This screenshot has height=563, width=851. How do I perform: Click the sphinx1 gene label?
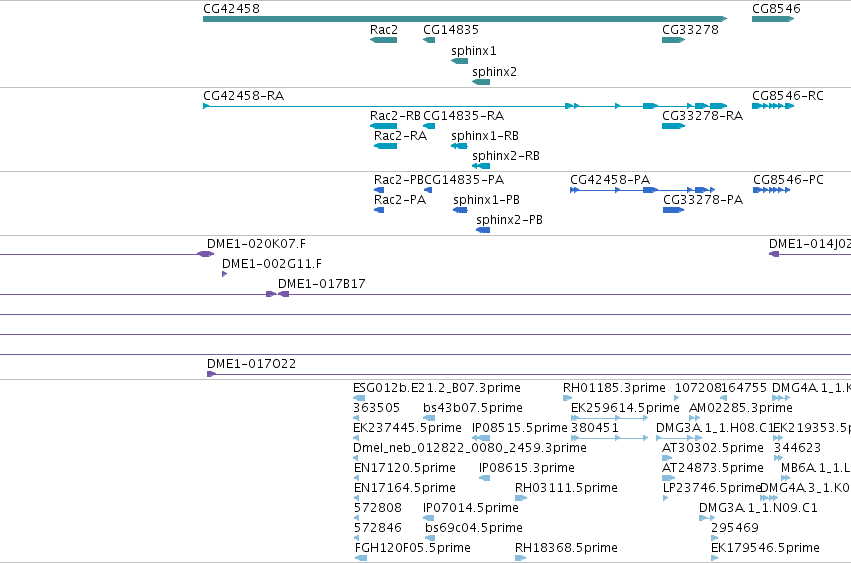tap(474, 51)
